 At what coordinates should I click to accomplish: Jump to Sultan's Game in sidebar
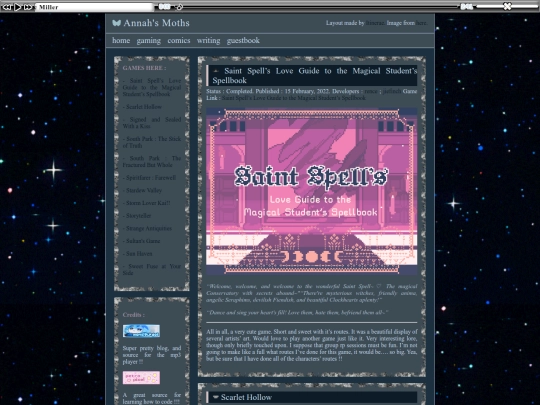[142, 241]
